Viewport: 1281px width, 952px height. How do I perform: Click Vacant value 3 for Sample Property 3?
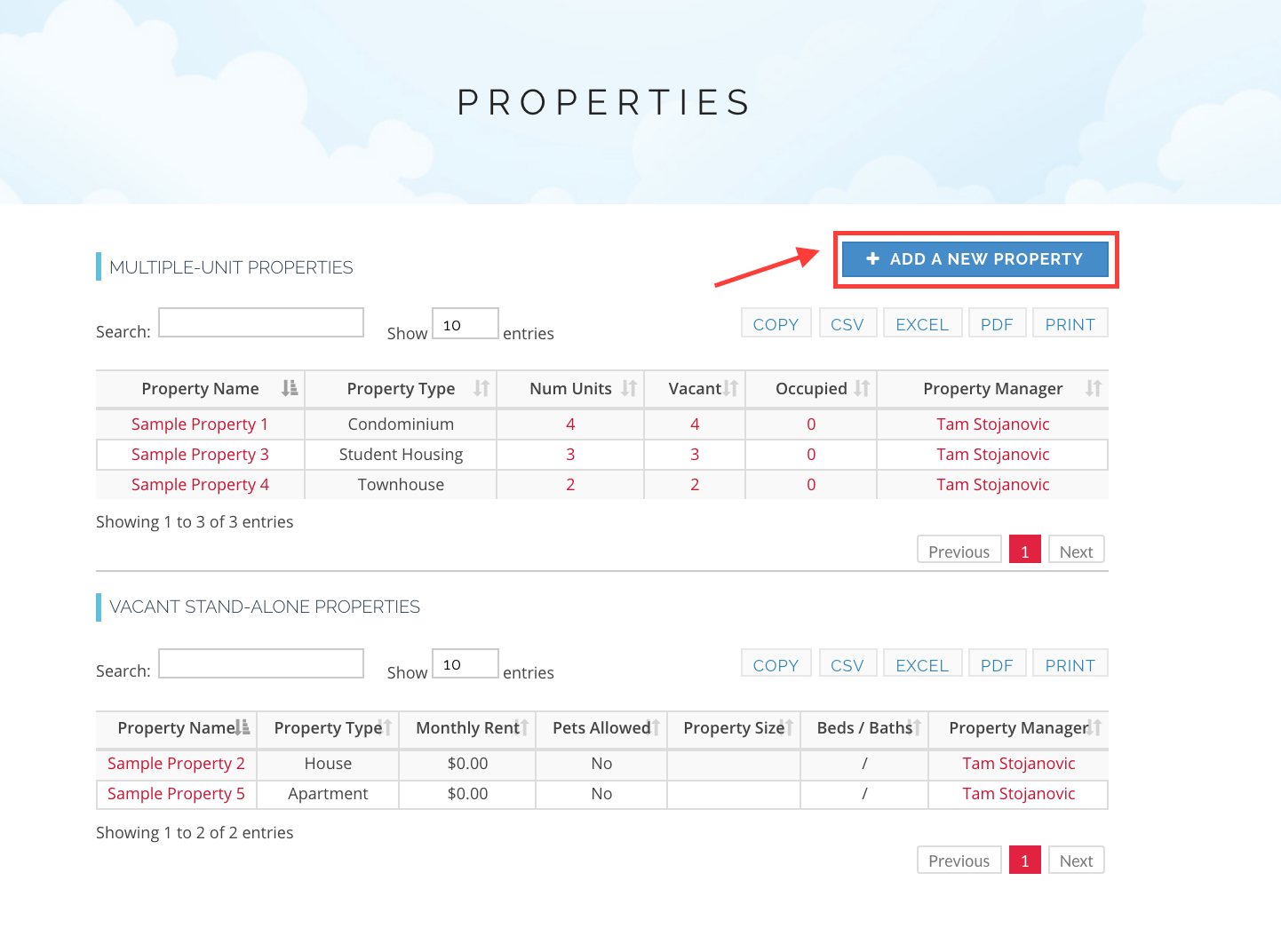tap(695, 455)
